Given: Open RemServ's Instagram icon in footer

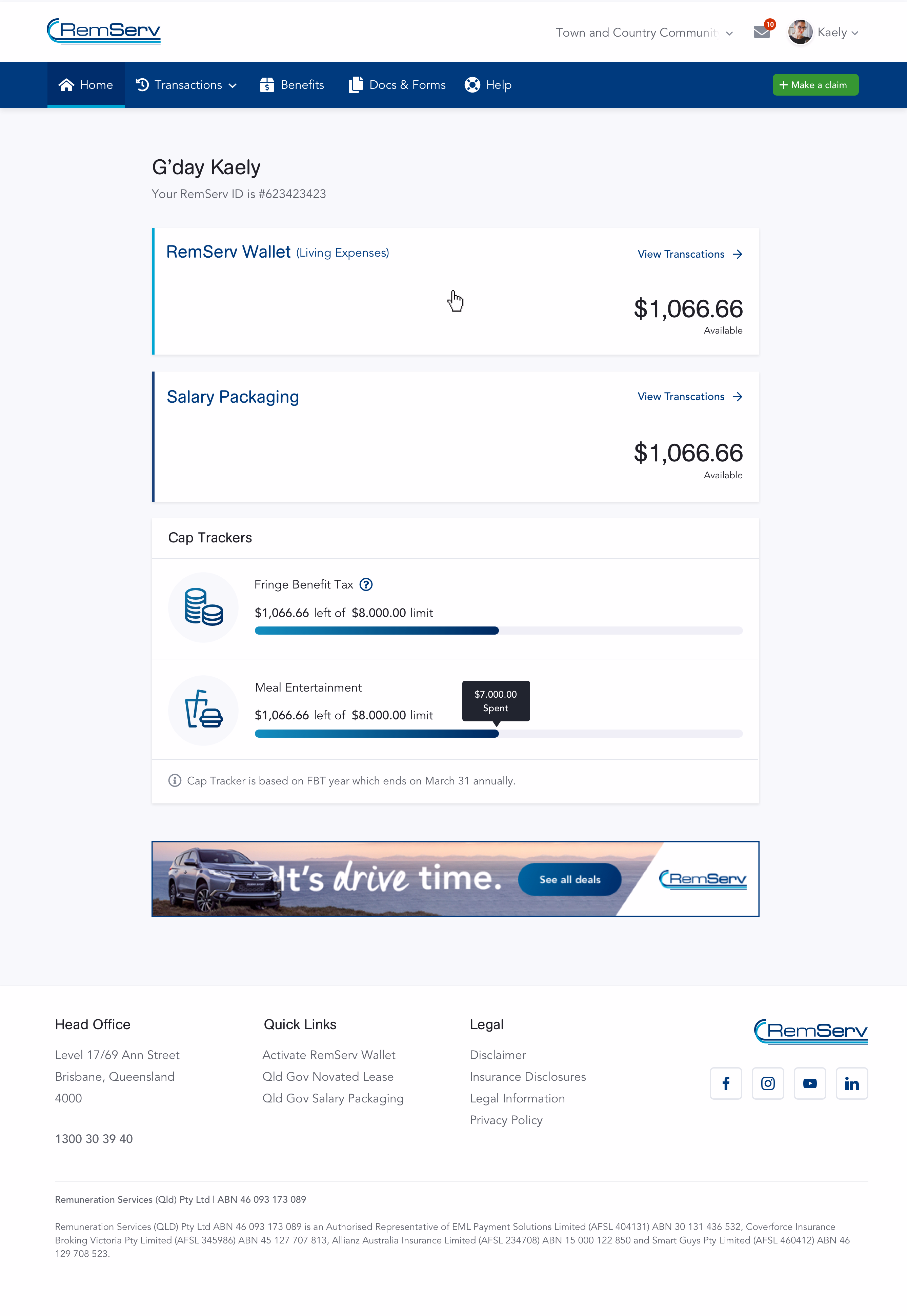Looking at the screenshot, I should 768,1083.
